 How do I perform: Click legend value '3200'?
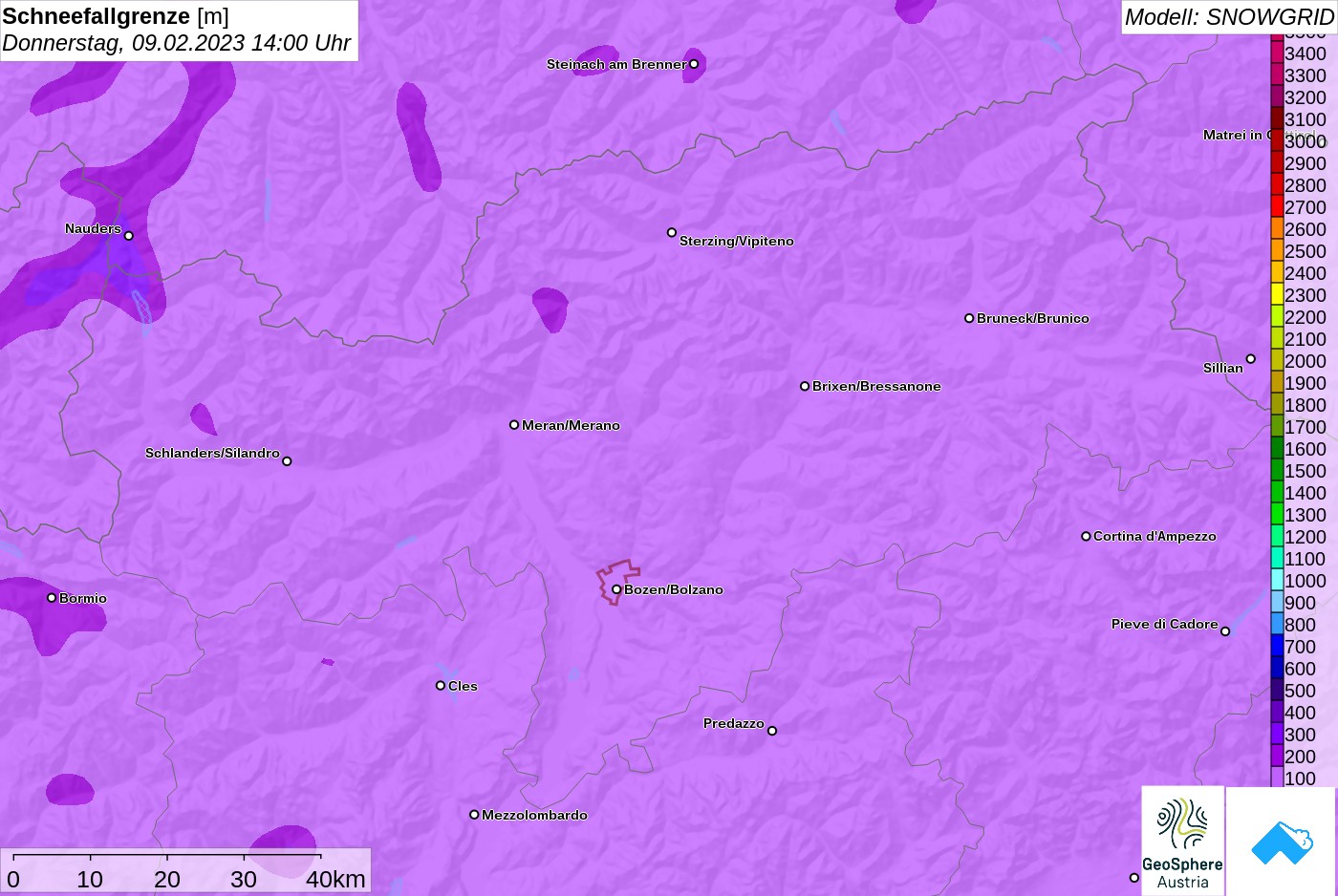pos(1306,97)
